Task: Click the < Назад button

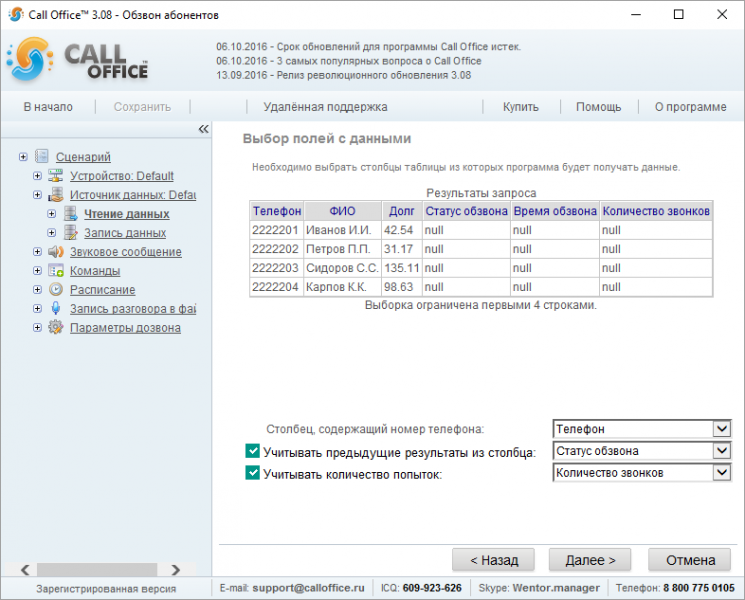Action: (x=494, y=560)
